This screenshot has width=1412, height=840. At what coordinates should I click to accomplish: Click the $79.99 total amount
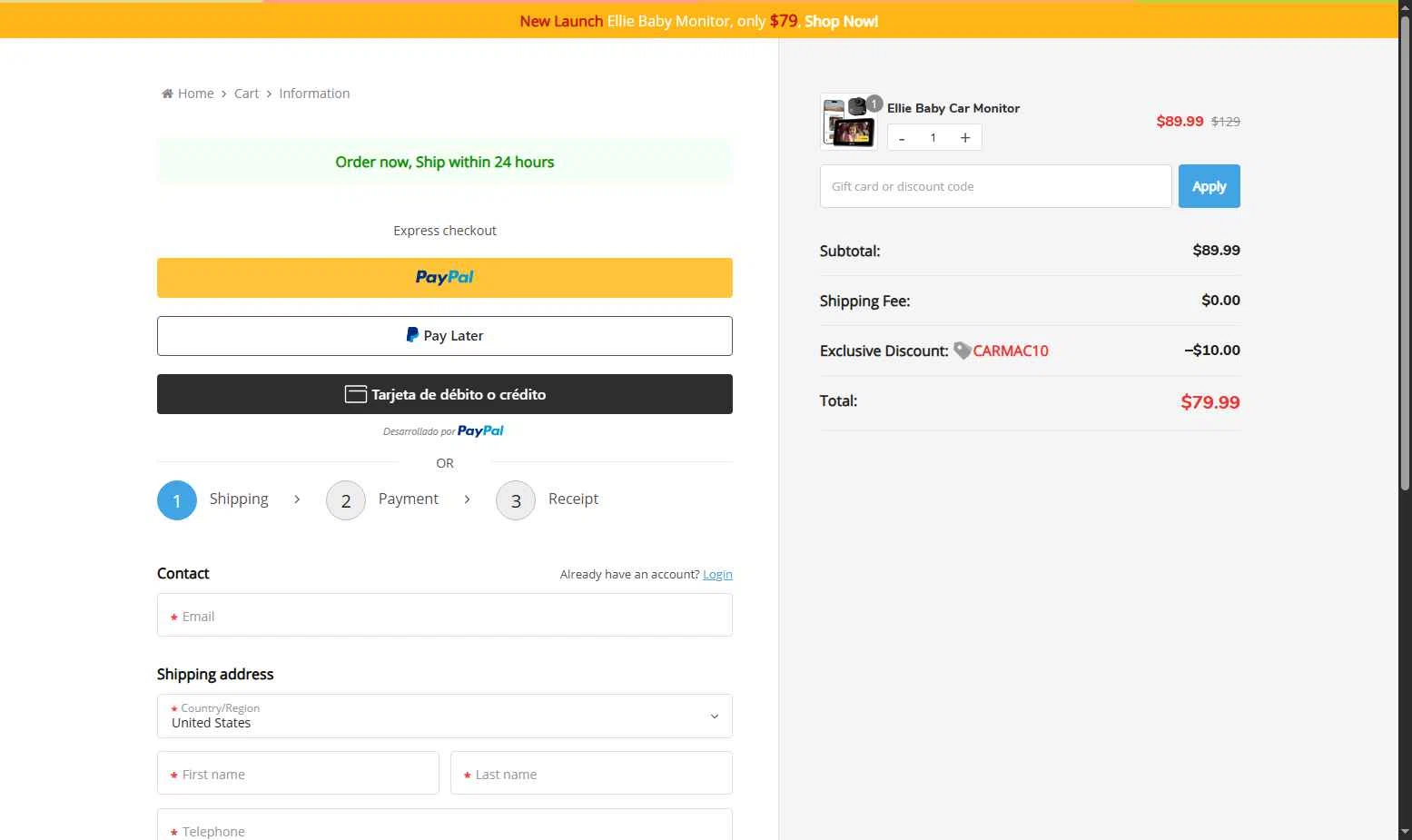click(x=1210, y=402)
